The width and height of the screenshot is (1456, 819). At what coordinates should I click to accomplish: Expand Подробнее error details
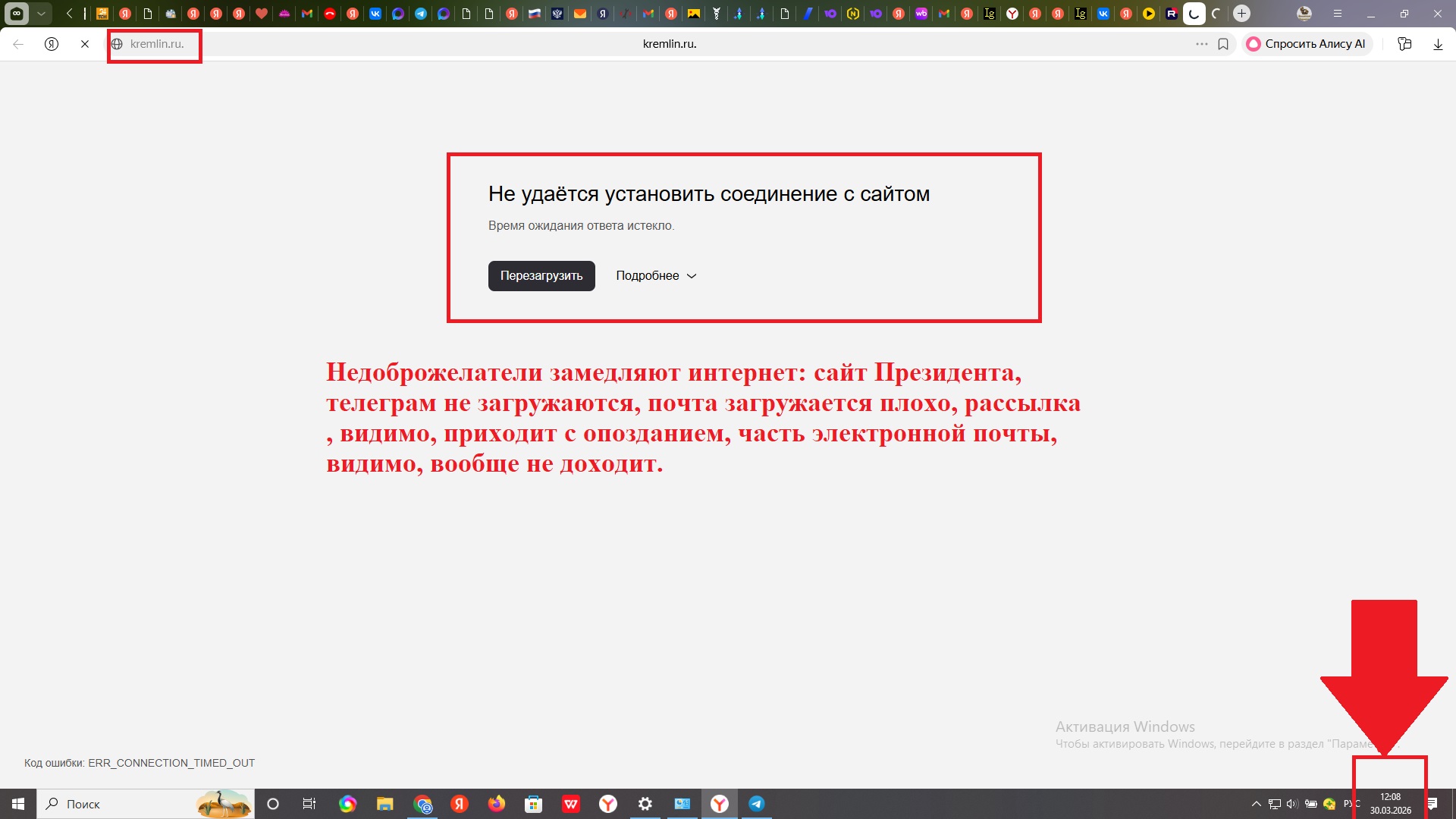(x=656, y=276)
